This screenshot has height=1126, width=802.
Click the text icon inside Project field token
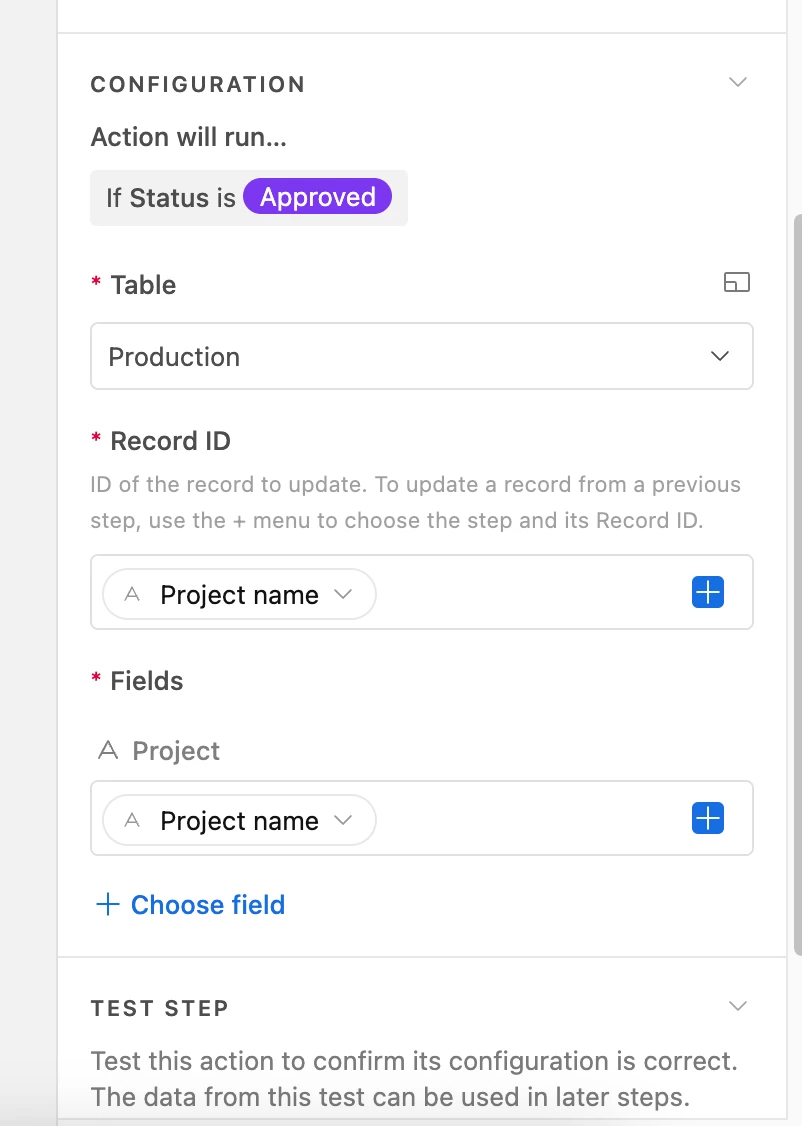tap(131, 821)
